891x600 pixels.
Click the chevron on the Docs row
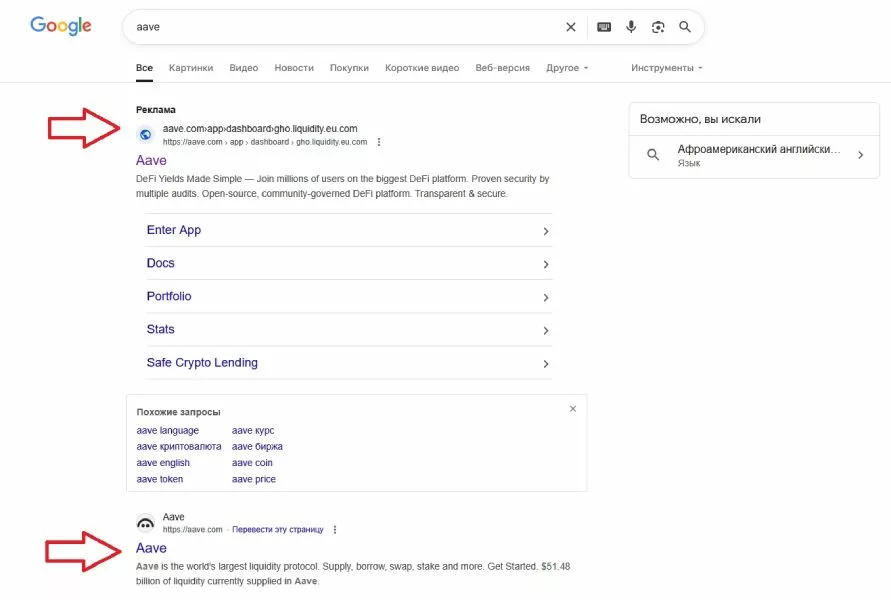[x=546, y=264]
